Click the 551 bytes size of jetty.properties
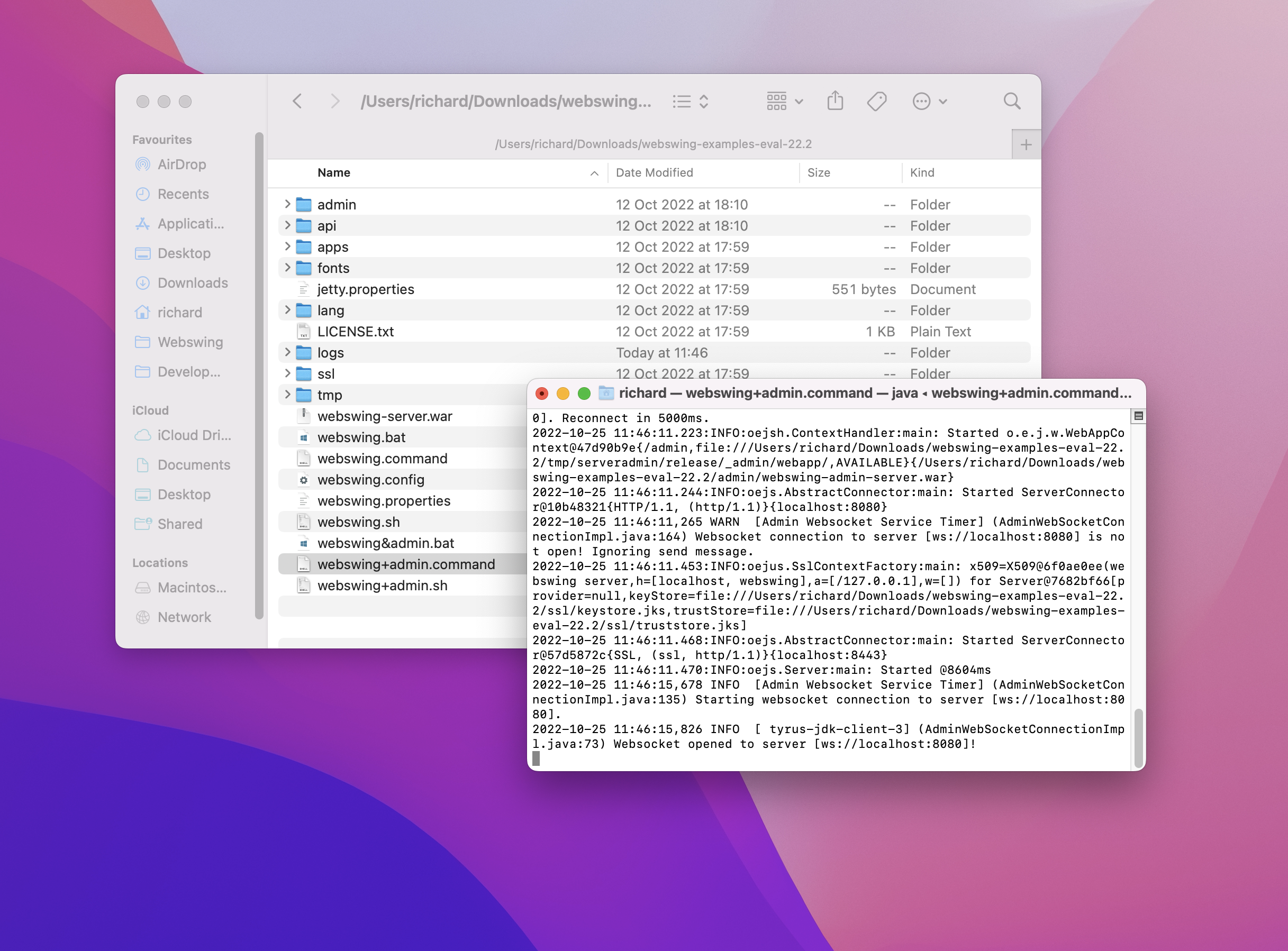 click(x=863, y=289)
